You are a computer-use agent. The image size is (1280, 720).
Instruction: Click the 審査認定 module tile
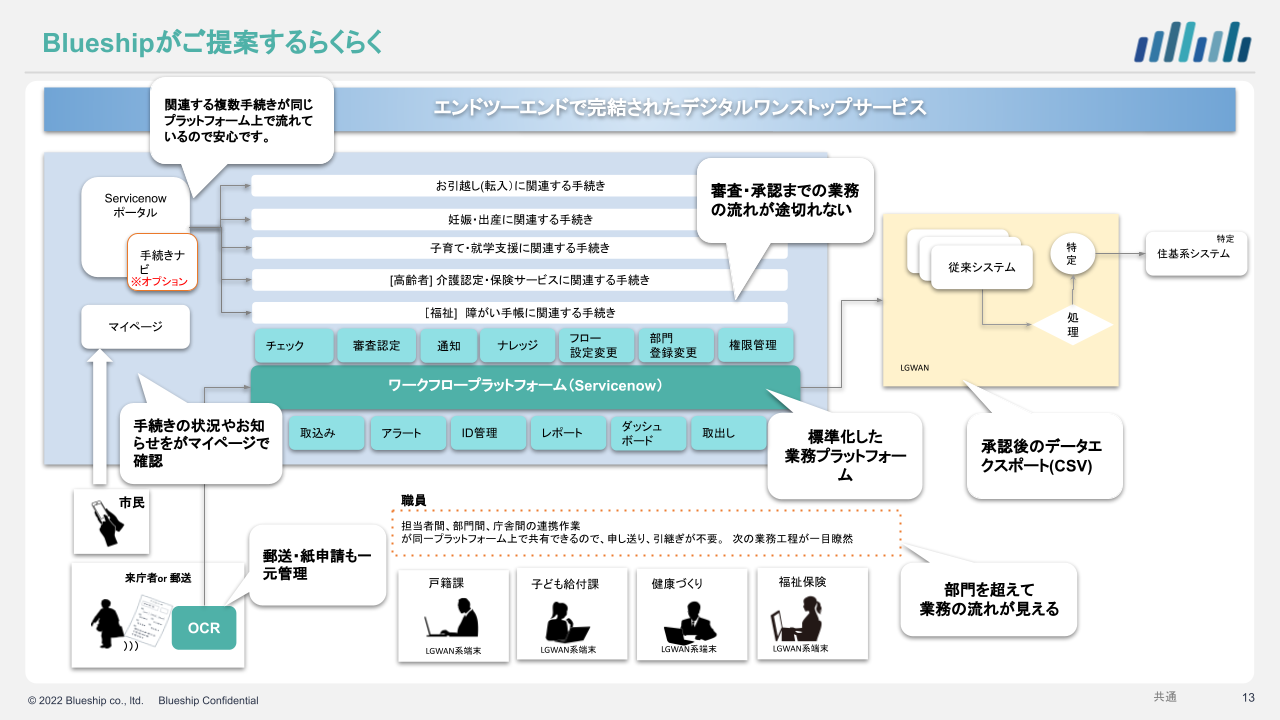(x=375, y=345)
